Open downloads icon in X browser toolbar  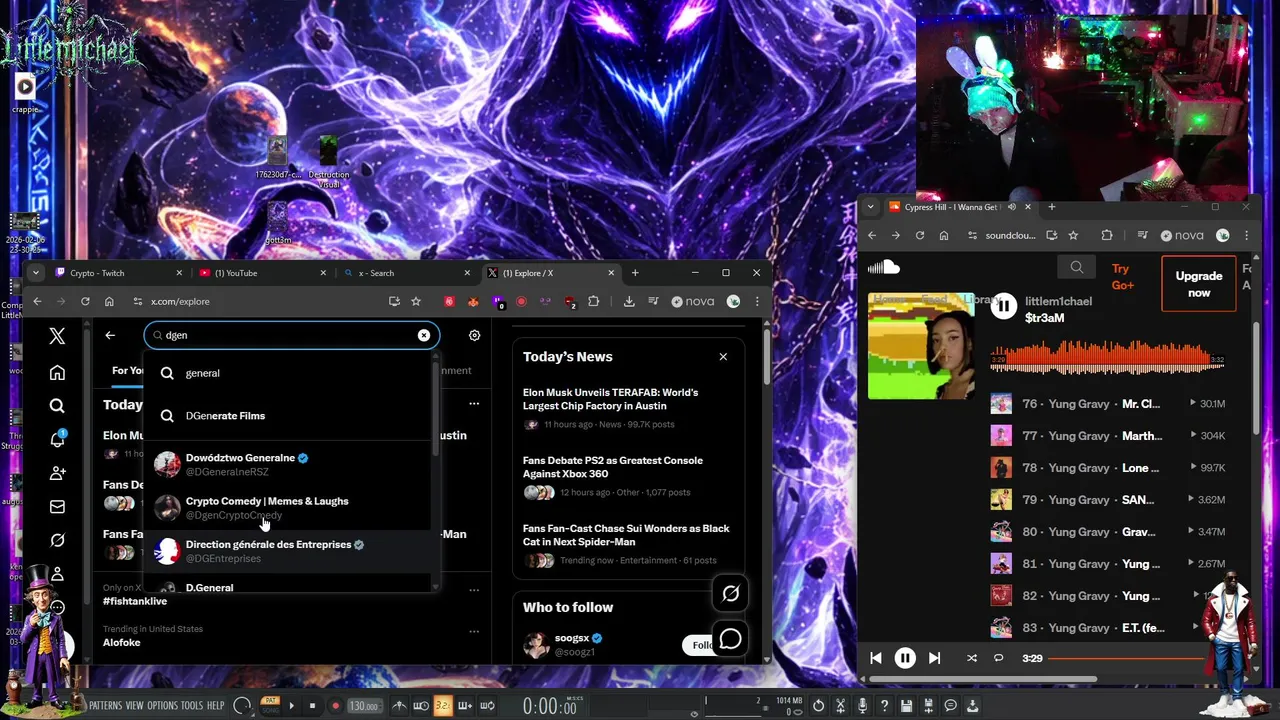(629, 301)
